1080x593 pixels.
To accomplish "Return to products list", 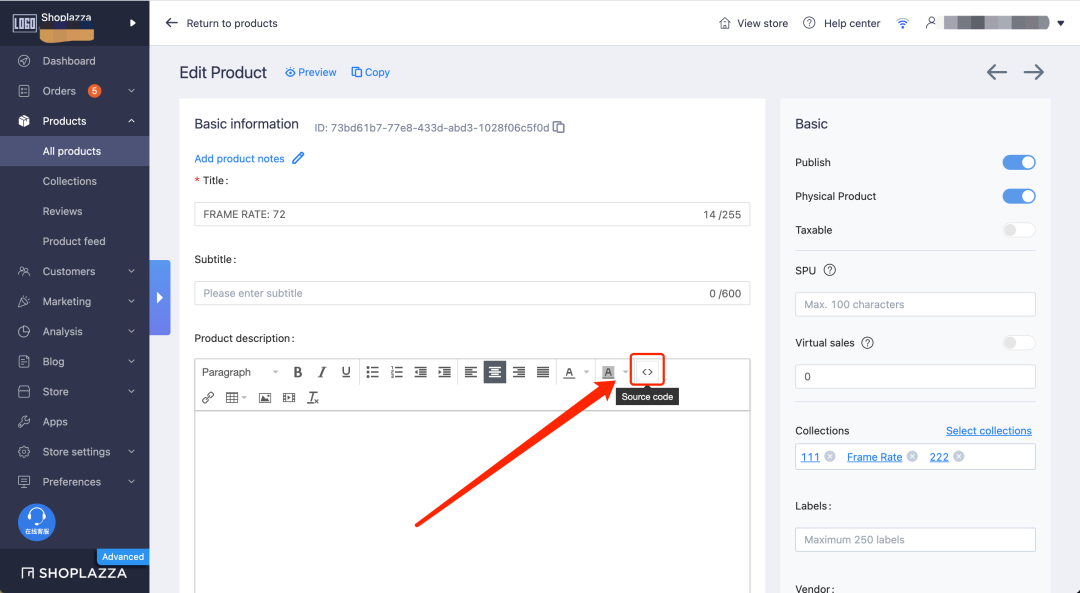I will click(221, 23).
